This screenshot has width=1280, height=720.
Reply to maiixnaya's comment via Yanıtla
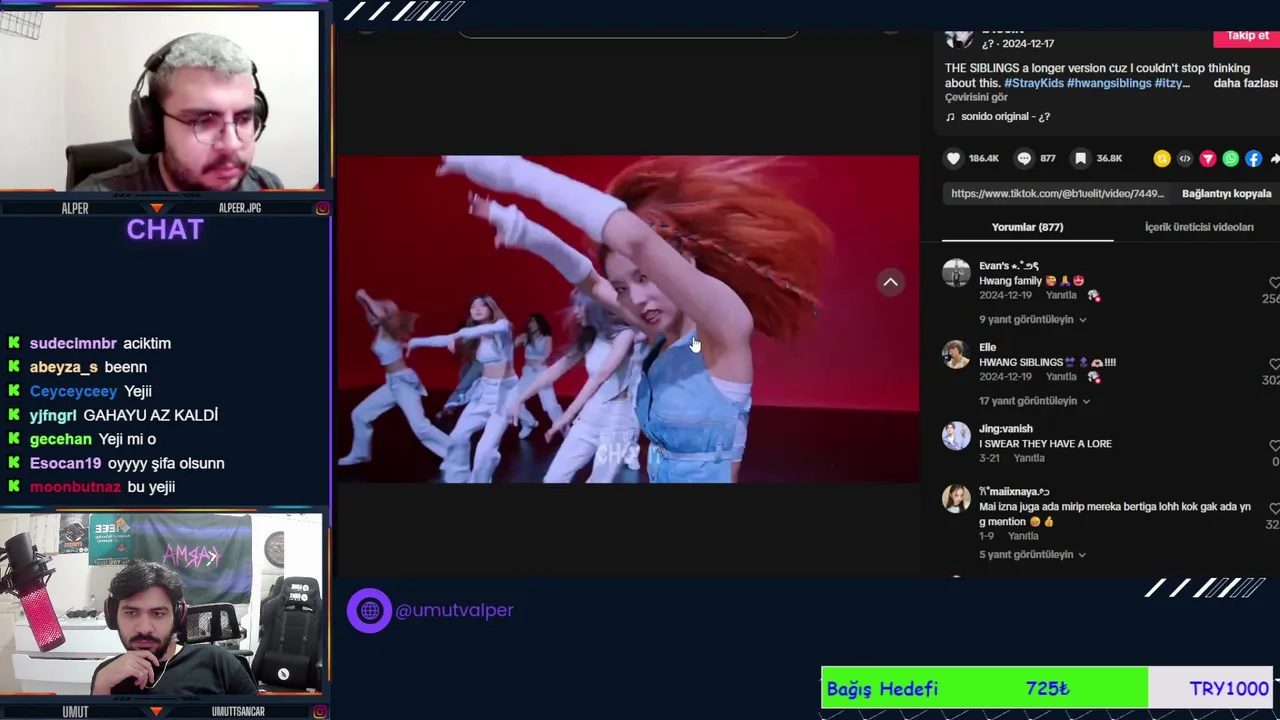tap(1024, 536)
